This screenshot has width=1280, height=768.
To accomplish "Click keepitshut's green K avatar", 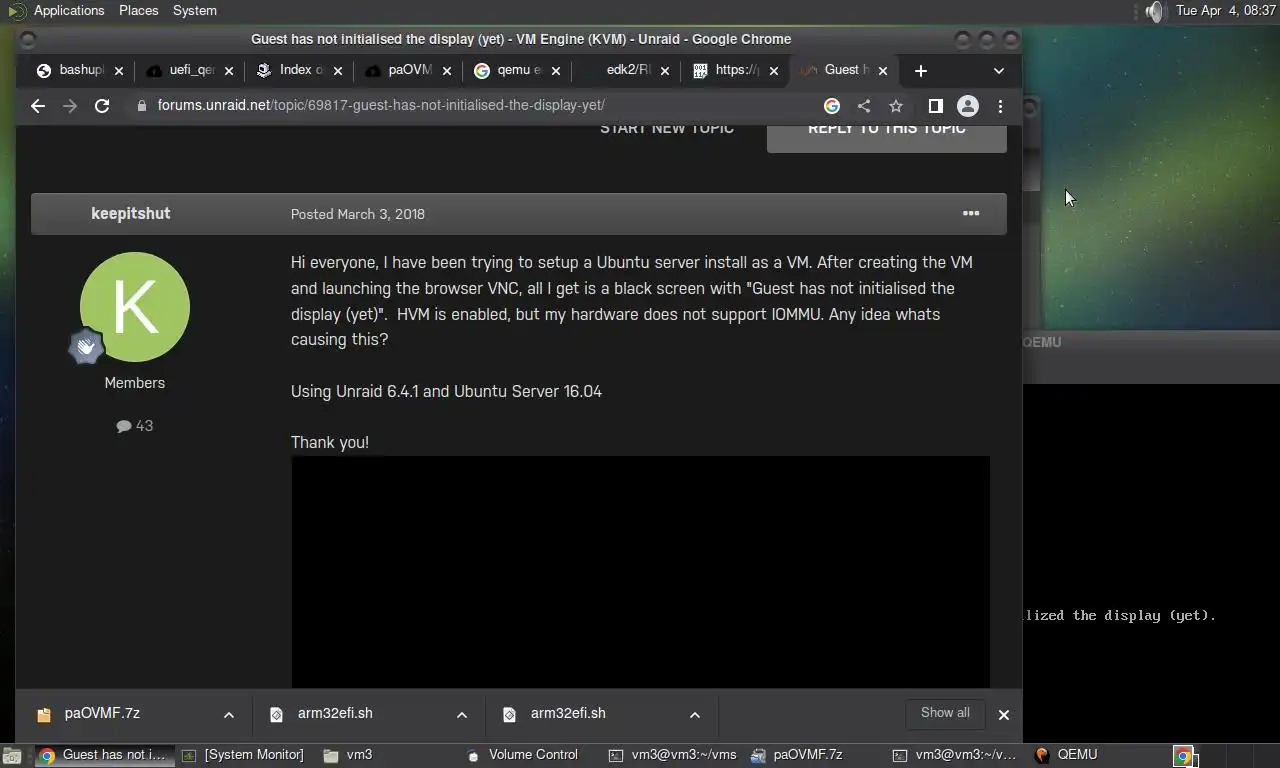I will coord(135,307).
